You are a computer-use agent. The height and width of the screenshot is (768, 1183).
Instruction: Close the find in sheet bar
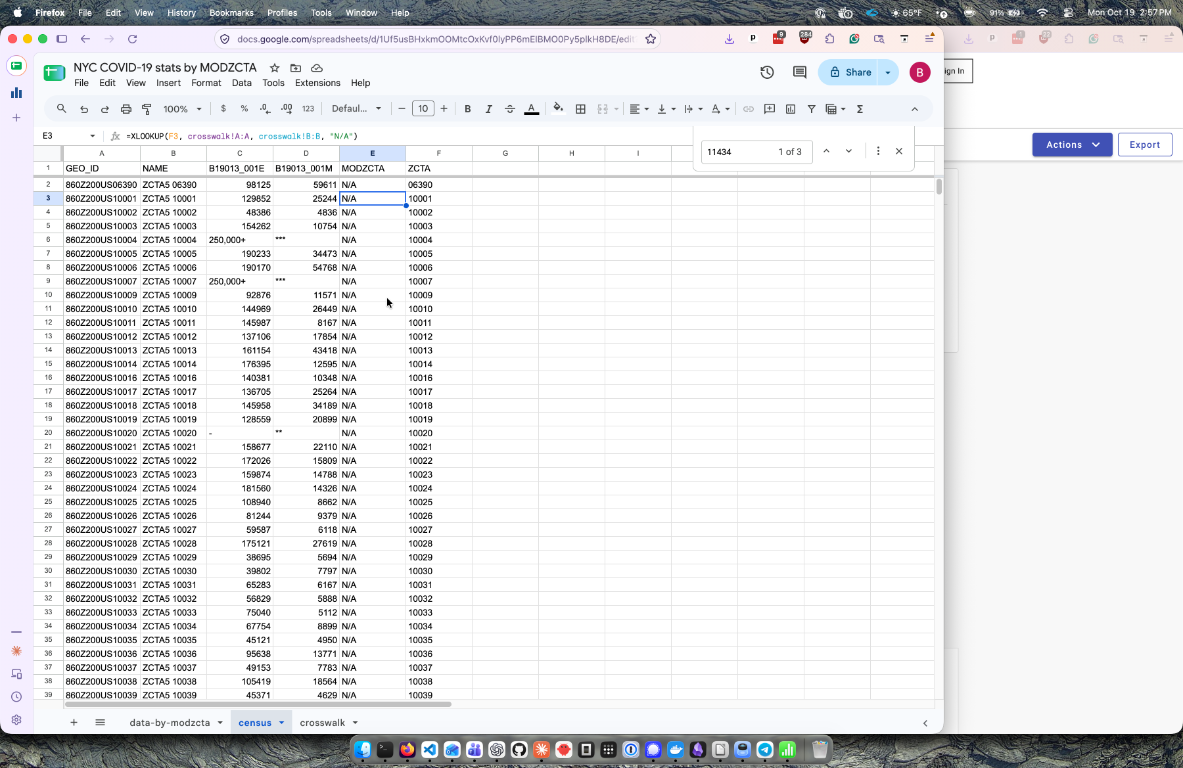point(899,152)
